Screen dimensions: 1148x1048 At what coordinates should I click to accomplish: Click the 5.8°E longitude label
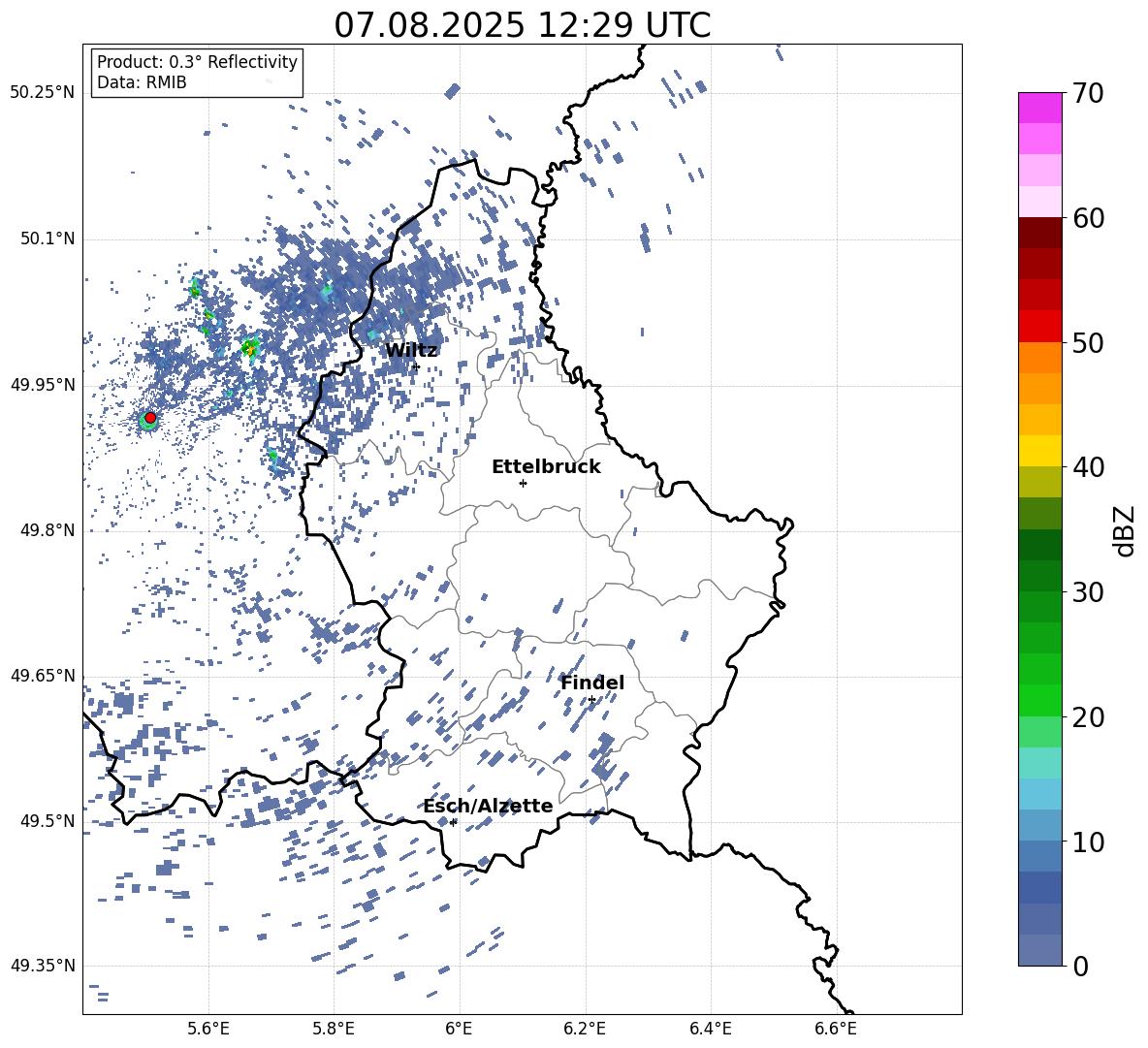pos(334,1029)
